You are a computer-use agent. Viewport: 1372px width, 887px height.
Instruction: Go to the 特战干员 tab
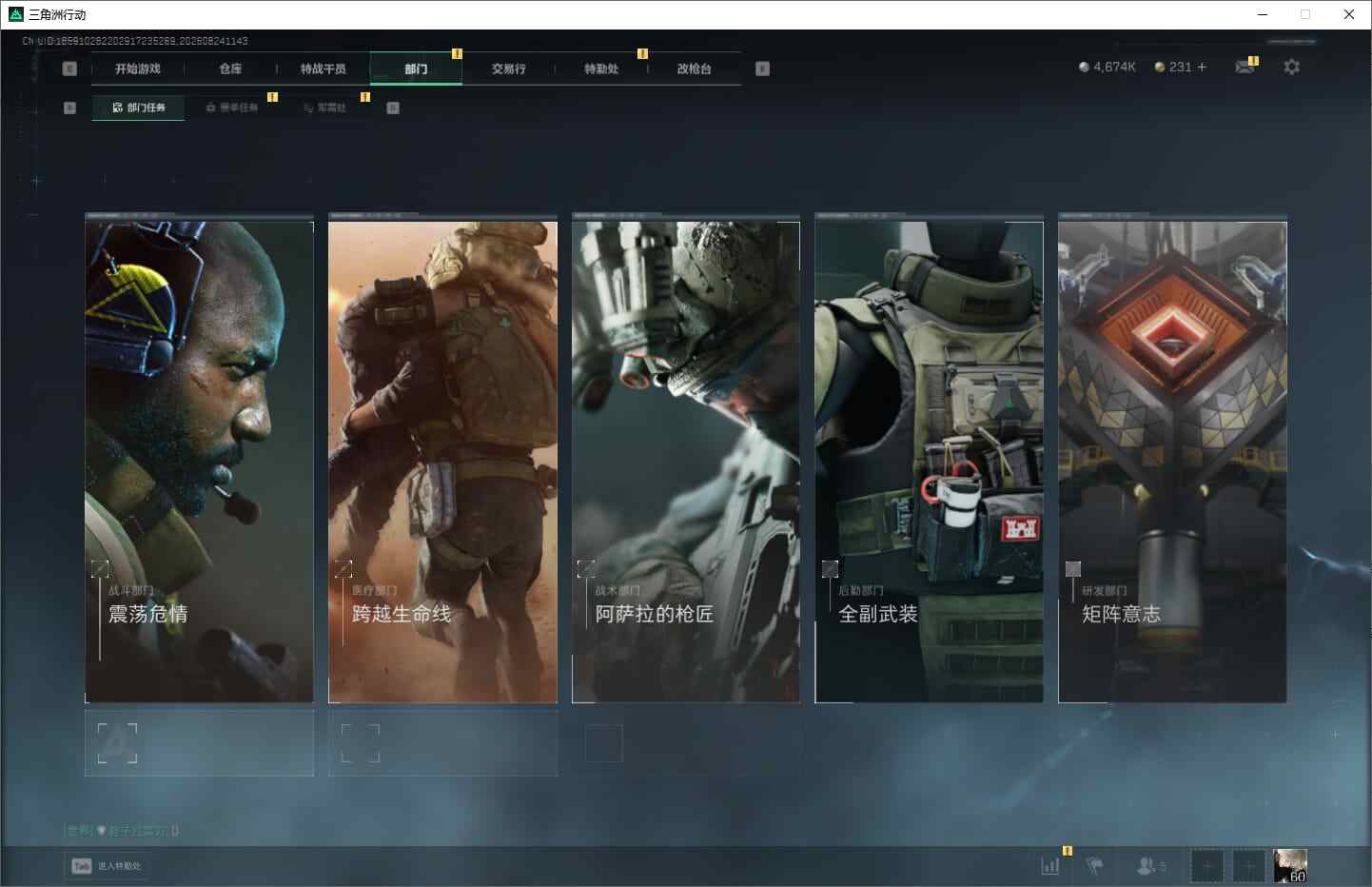pyautogui.click(x=323, y=69)
